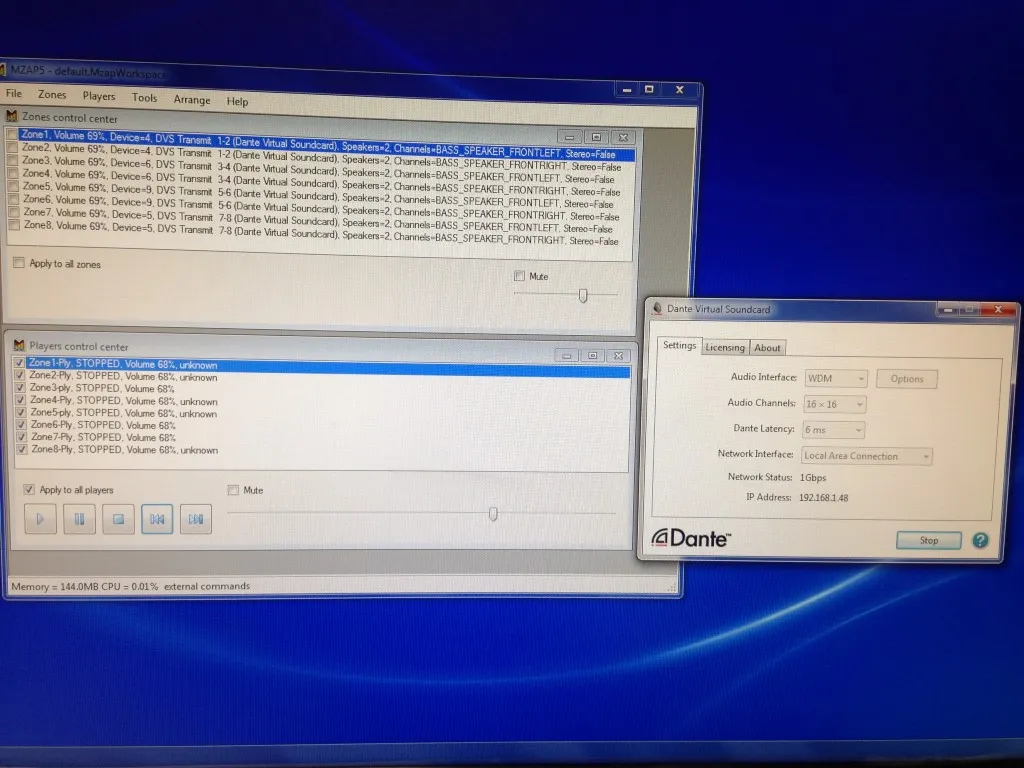Screen dimensions: 1024x768
Task: Switch to the About tab
Action: (x=767, y=347)
